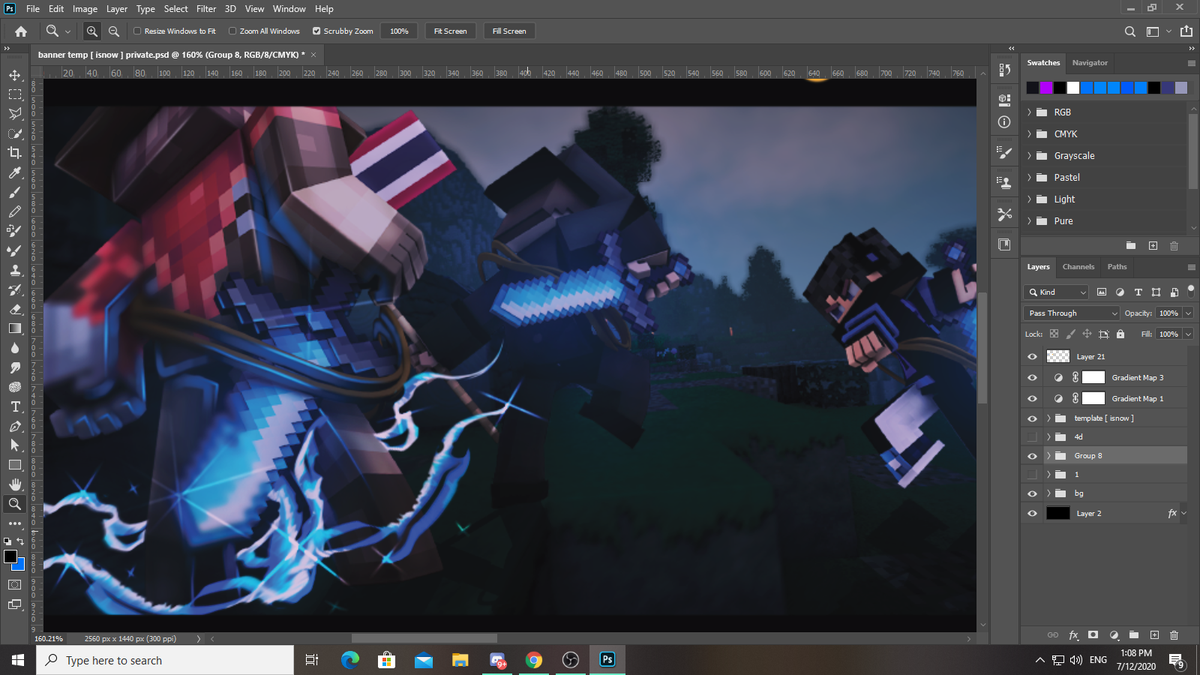Select the Pen tool
Viewport: 1200px width, 675px height.
15,426
